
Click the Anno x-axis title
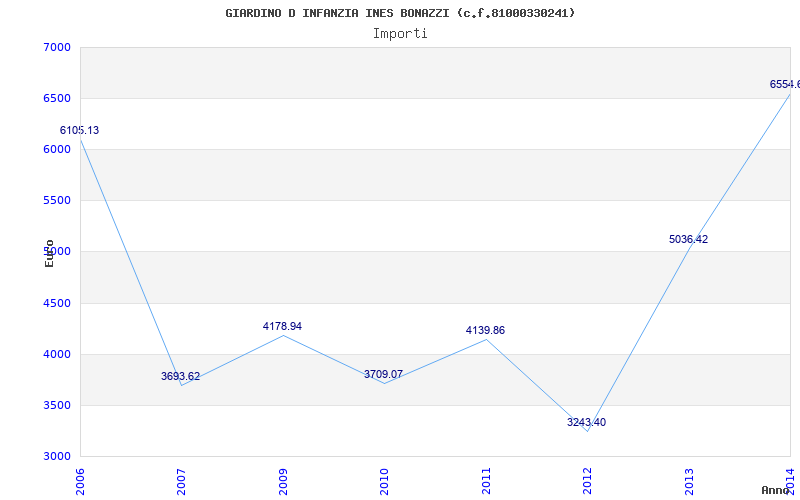pyautogui.click(x=774, y=490)
